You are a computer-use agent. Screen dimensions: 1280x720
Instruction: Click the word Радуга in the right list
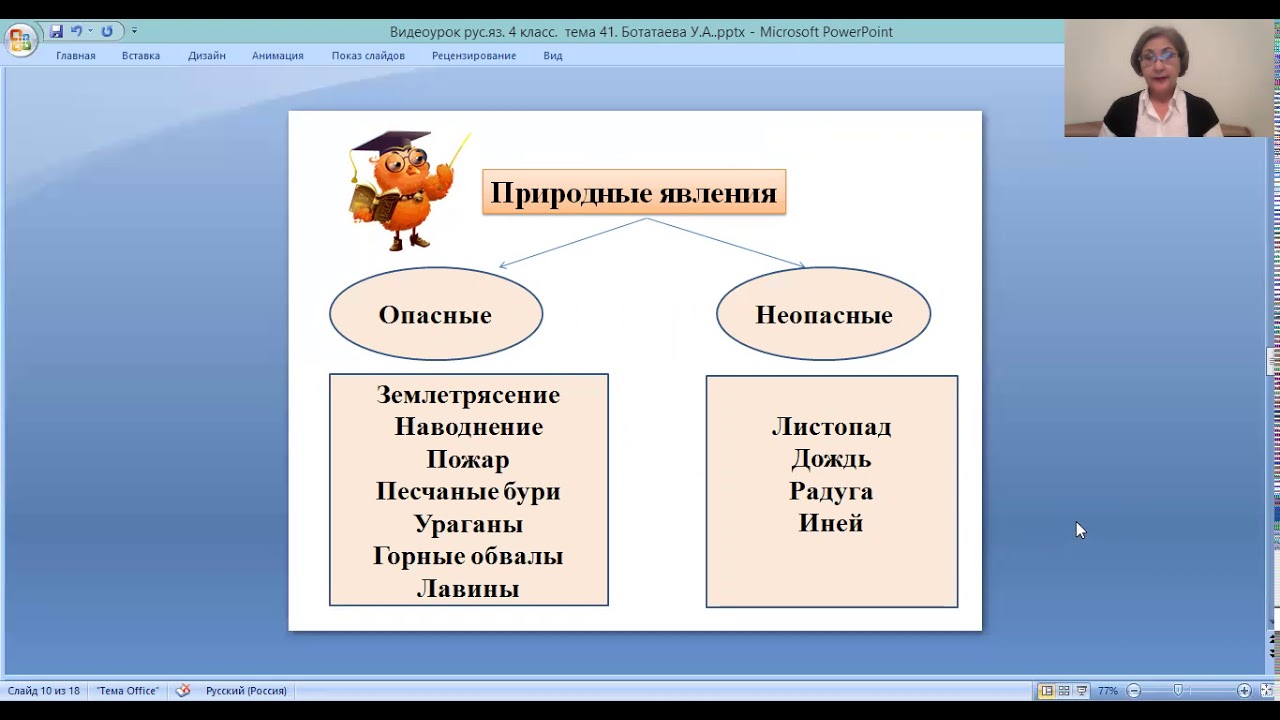pyautogui.click(x=831, y=491)
